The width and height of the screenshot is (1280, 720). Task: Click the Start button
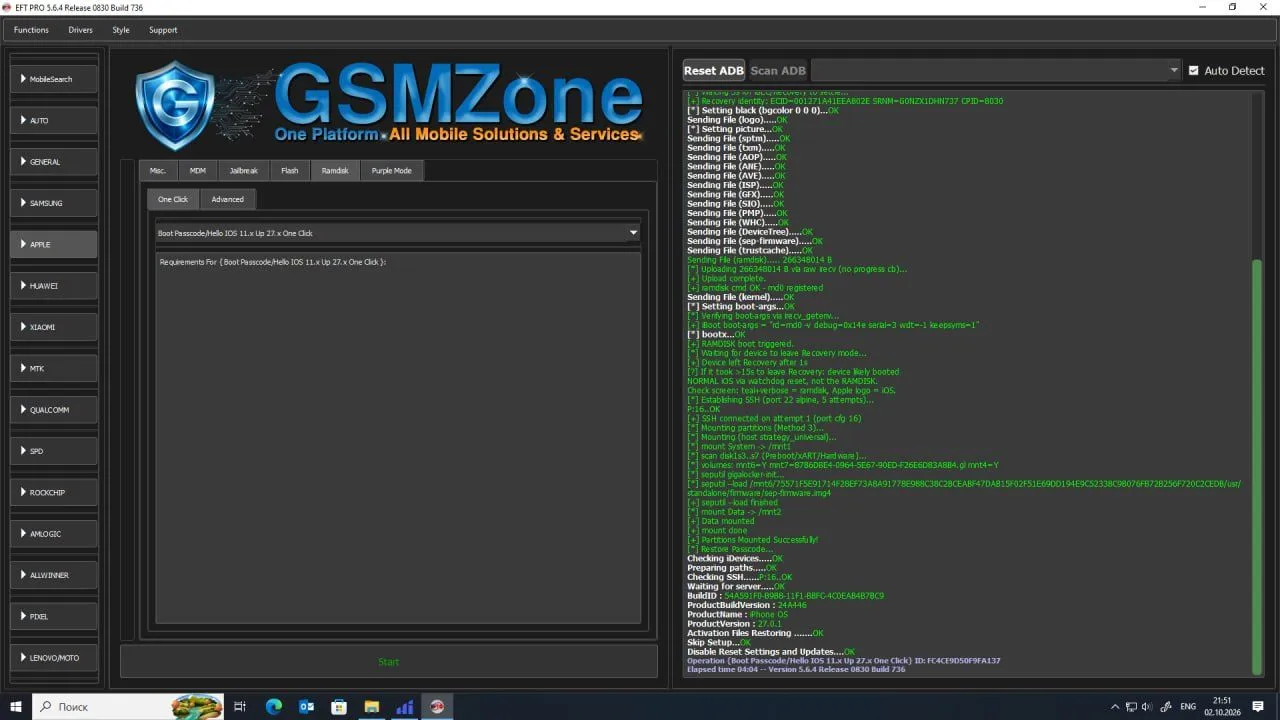[x=389, y=662]
